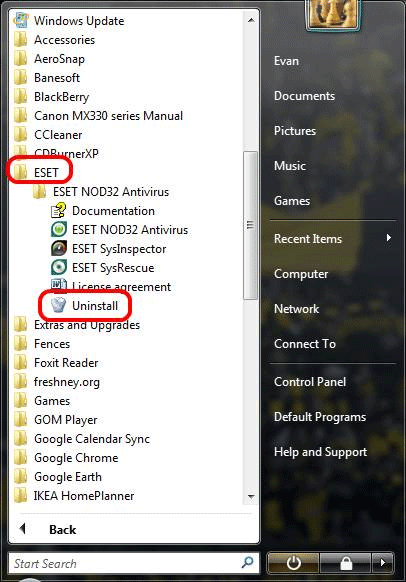Expand the Google Chrome folder
This screenshot has width=406, height=582.
(66, 457)
